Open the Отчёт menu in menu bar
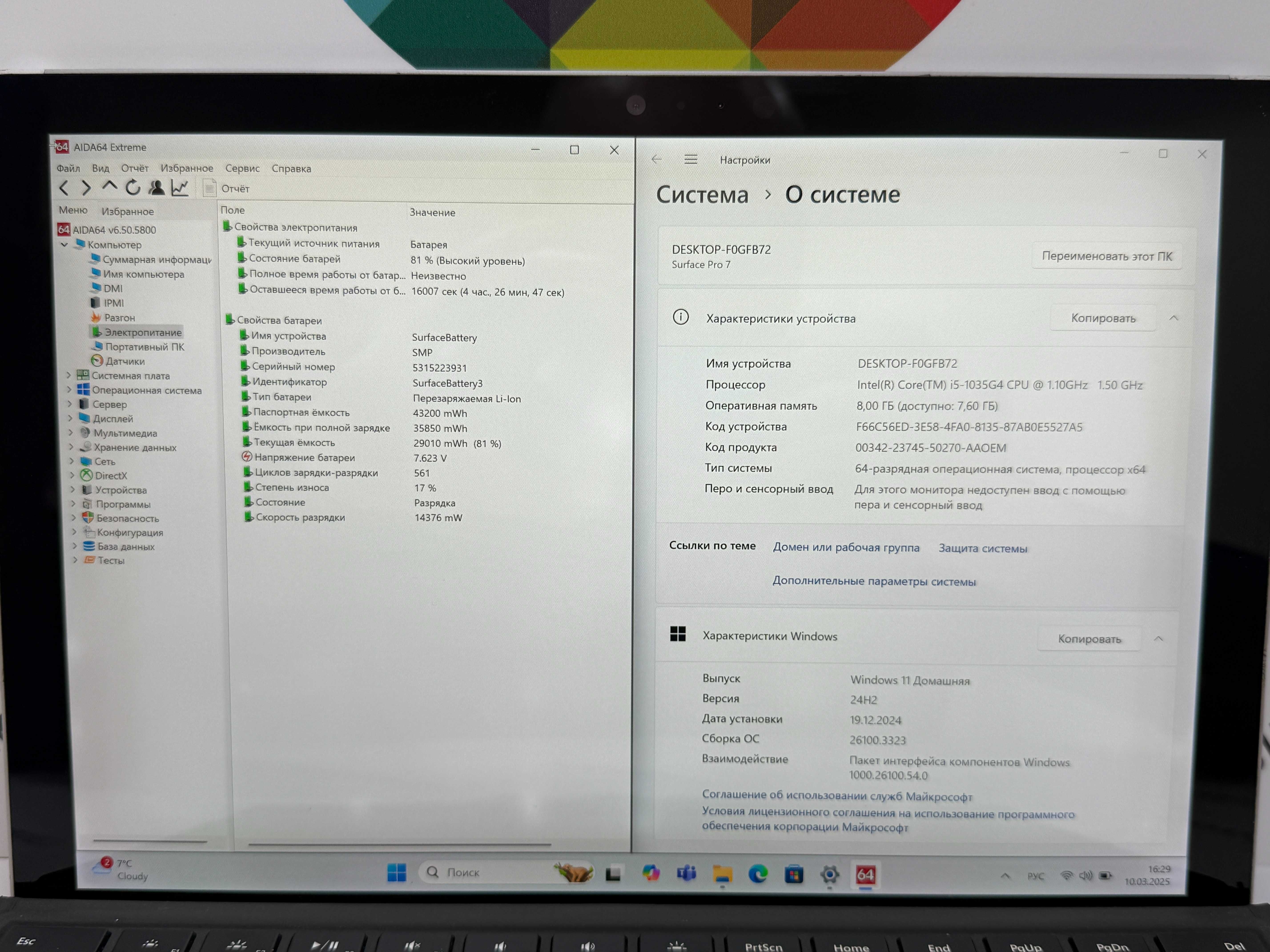The image size is (1270, 952). (135, 168)
